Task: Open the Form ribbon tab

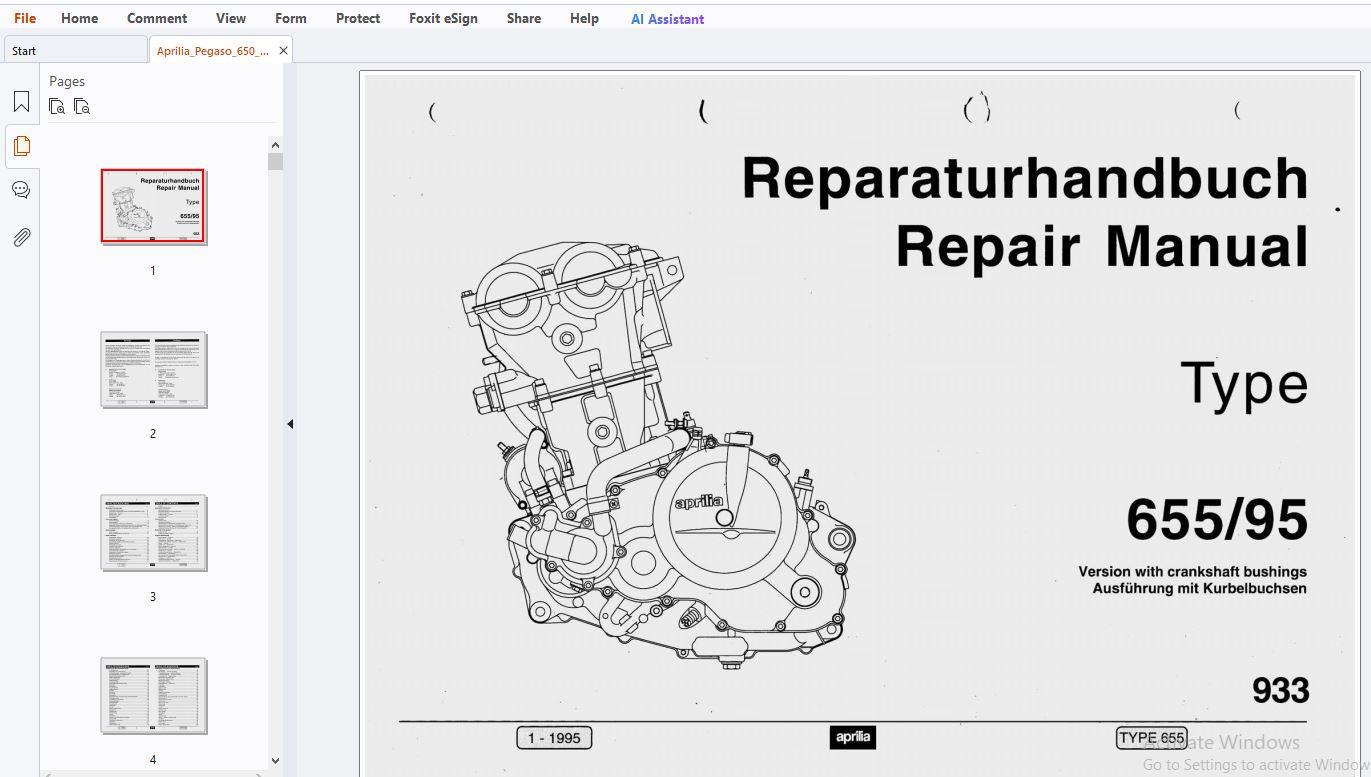Action: [x=291, y=18]
